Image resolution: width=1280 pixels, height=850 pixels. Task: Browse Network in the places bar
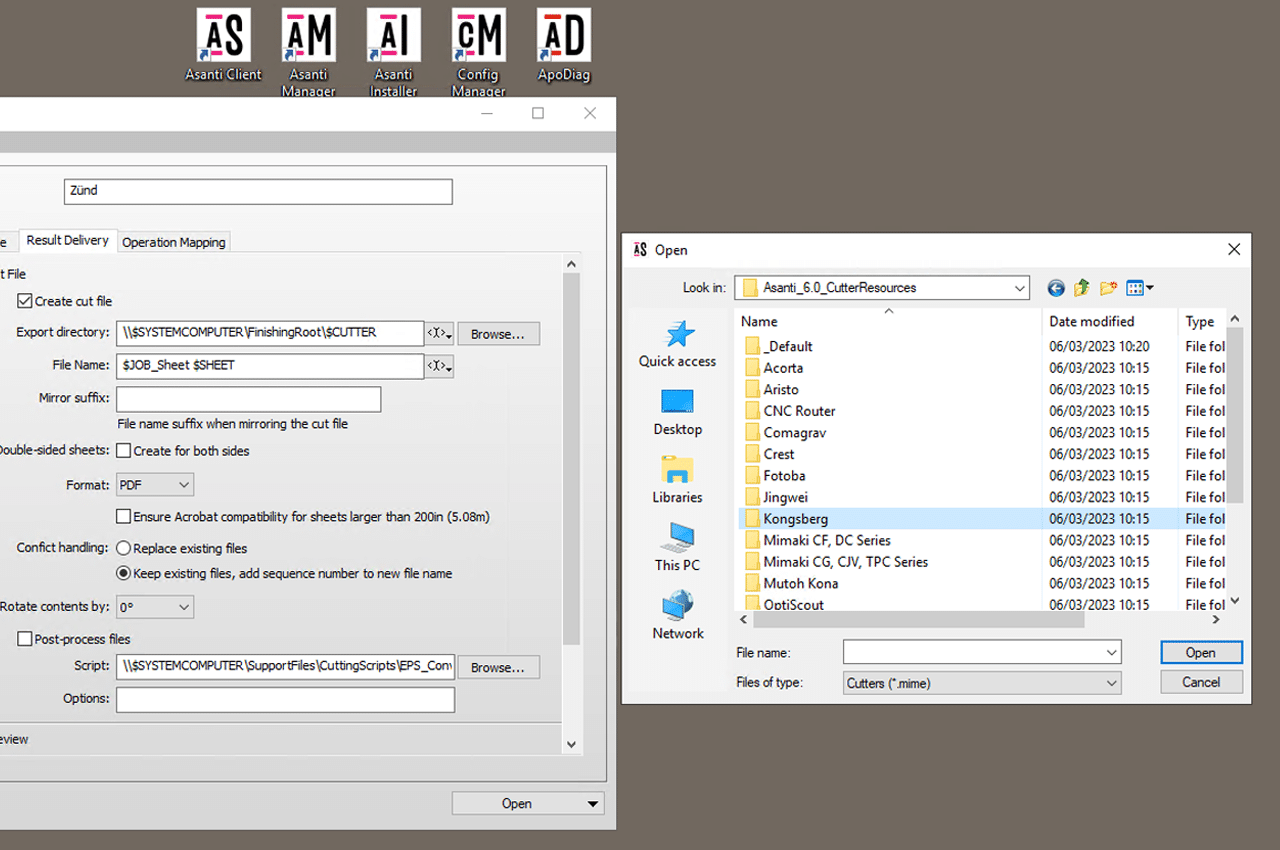coord(677,616)
